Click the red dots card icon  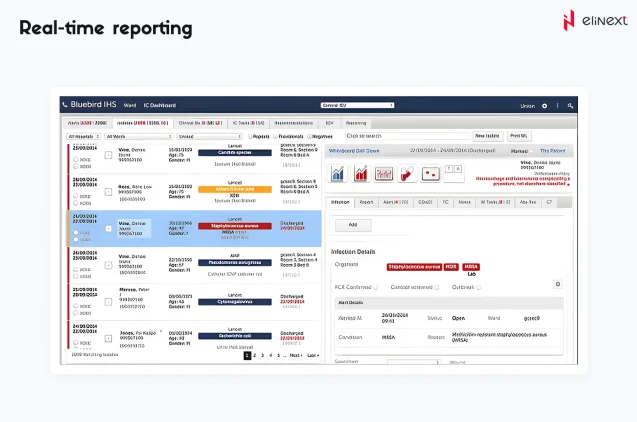pyautogui.click(x=431, y=174)
